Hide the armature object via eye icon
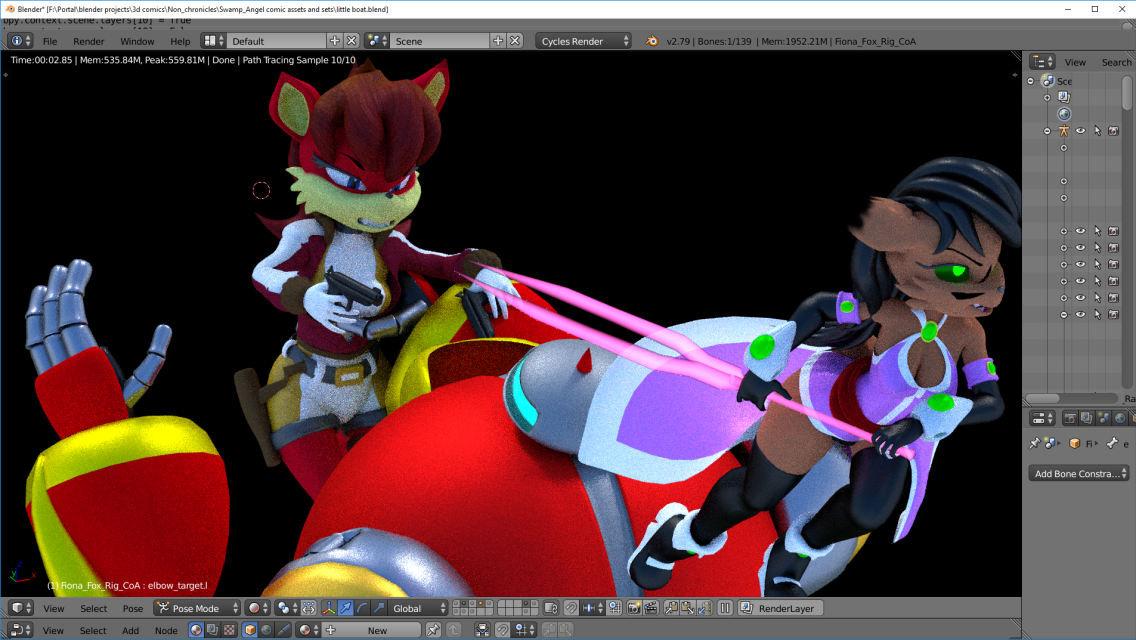Image resolution: width=1136 pixels, height=640 pixels. (1080, 131)
